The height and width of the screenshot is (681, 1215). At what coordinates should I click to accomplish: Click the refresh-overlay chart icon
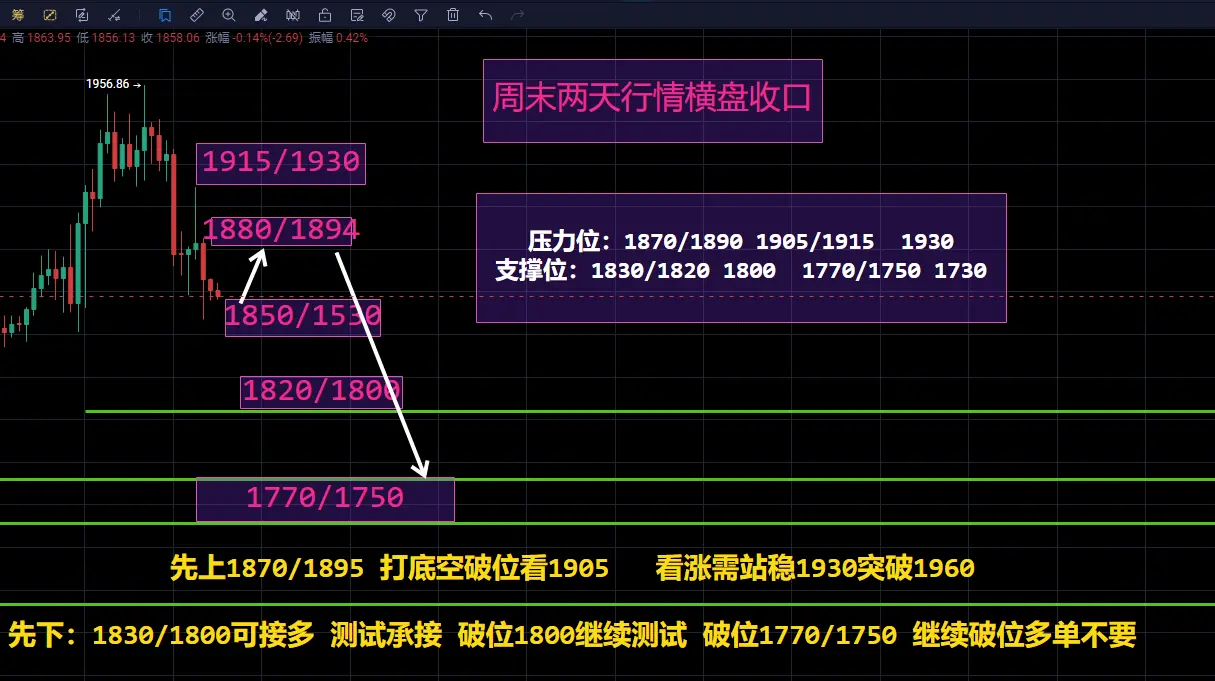tap(82, 15)
